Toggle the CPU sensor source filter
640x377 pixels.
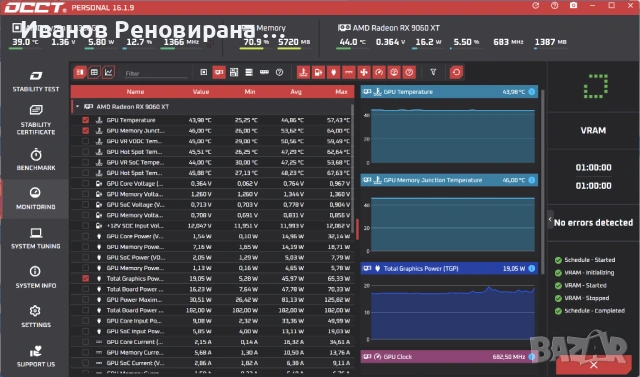coord(204,73)
